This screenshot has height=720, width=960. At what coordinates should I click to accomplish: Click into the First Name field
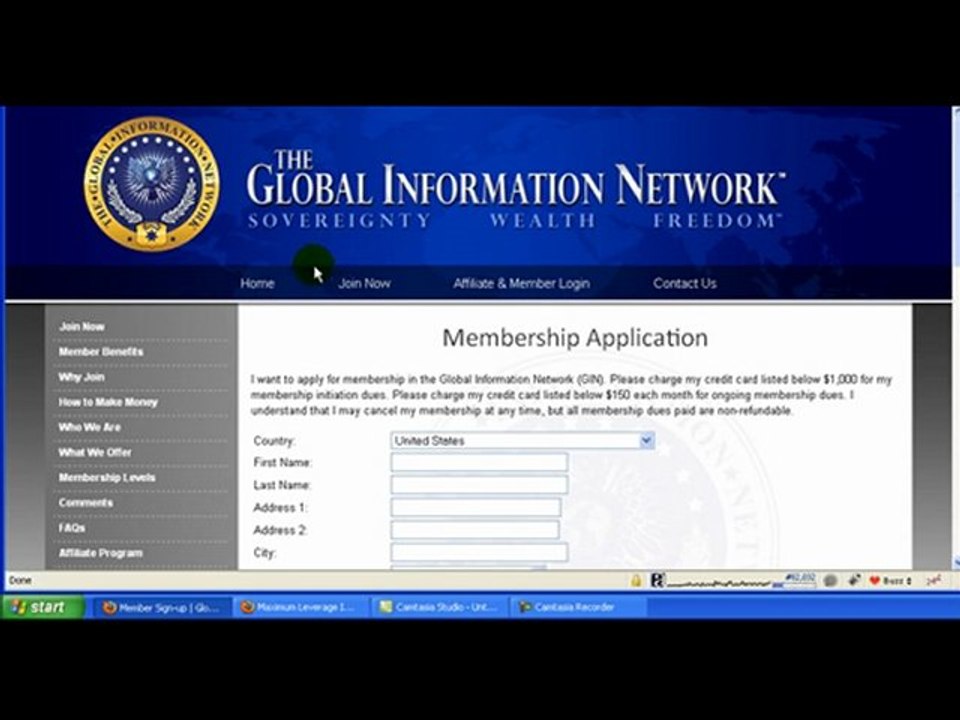click(479, 462)
